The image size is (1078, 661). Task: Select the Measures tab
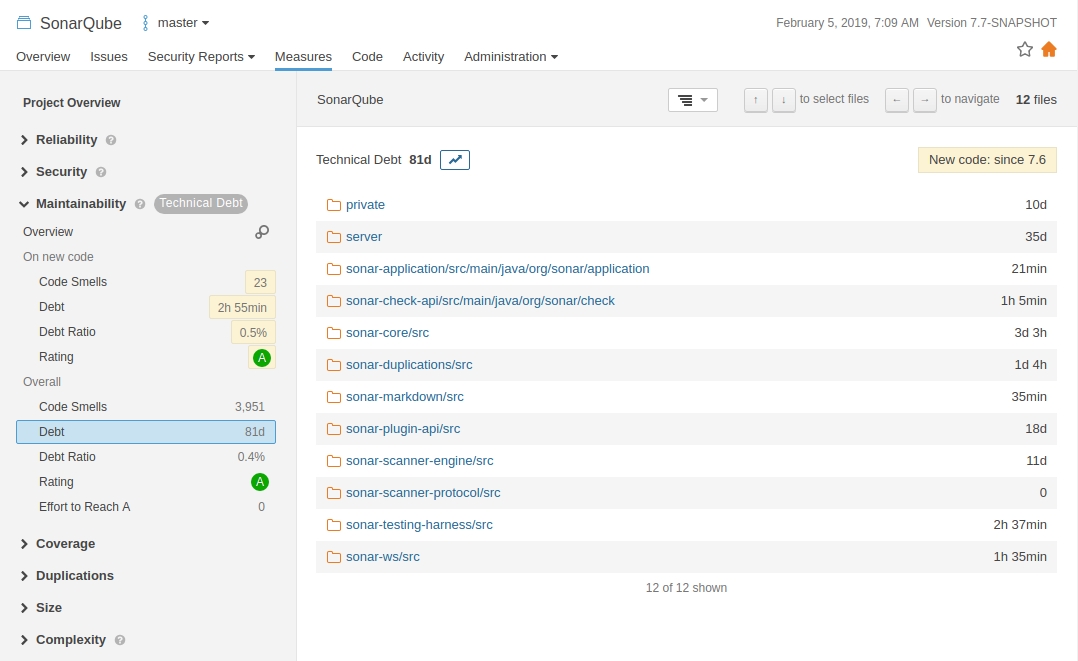(303, 56)
